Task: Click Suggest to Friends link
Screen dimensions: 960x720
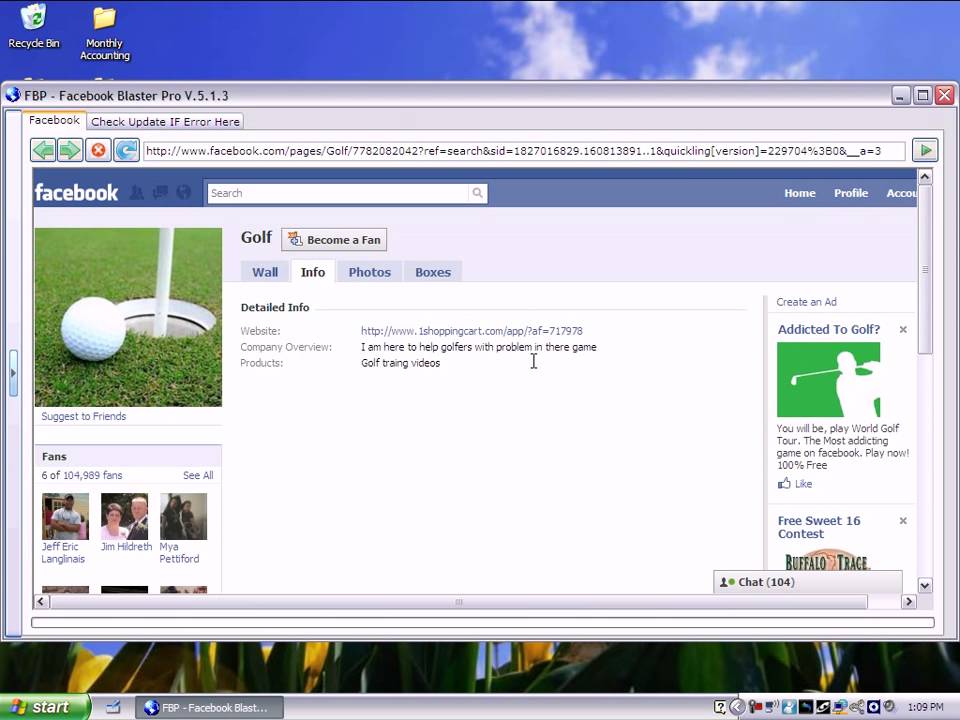Action: (x=84, y=416)
